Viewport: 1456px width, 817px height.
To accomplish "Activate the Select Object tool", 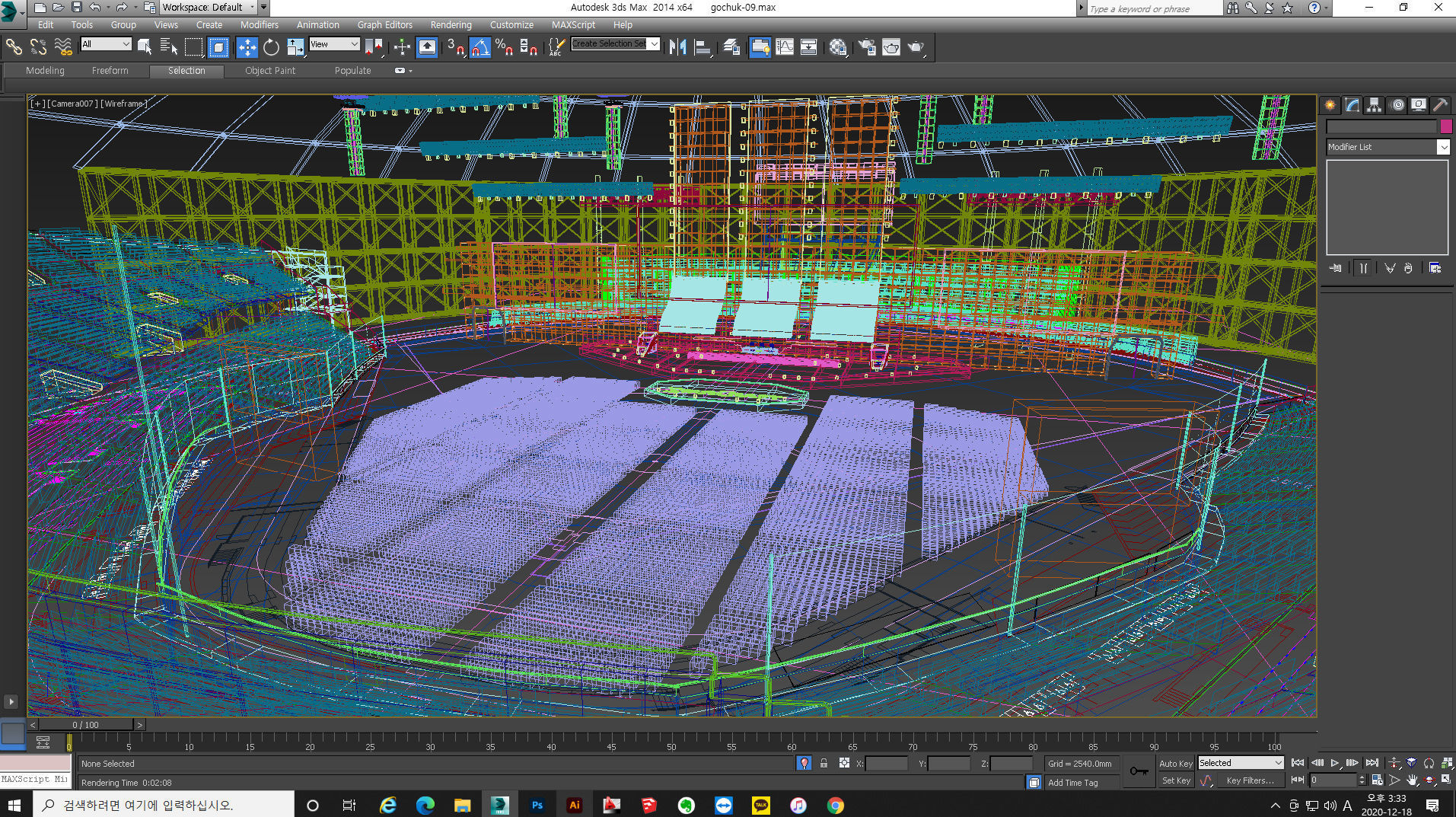I will pyautogui.click(x=145, y=47).
